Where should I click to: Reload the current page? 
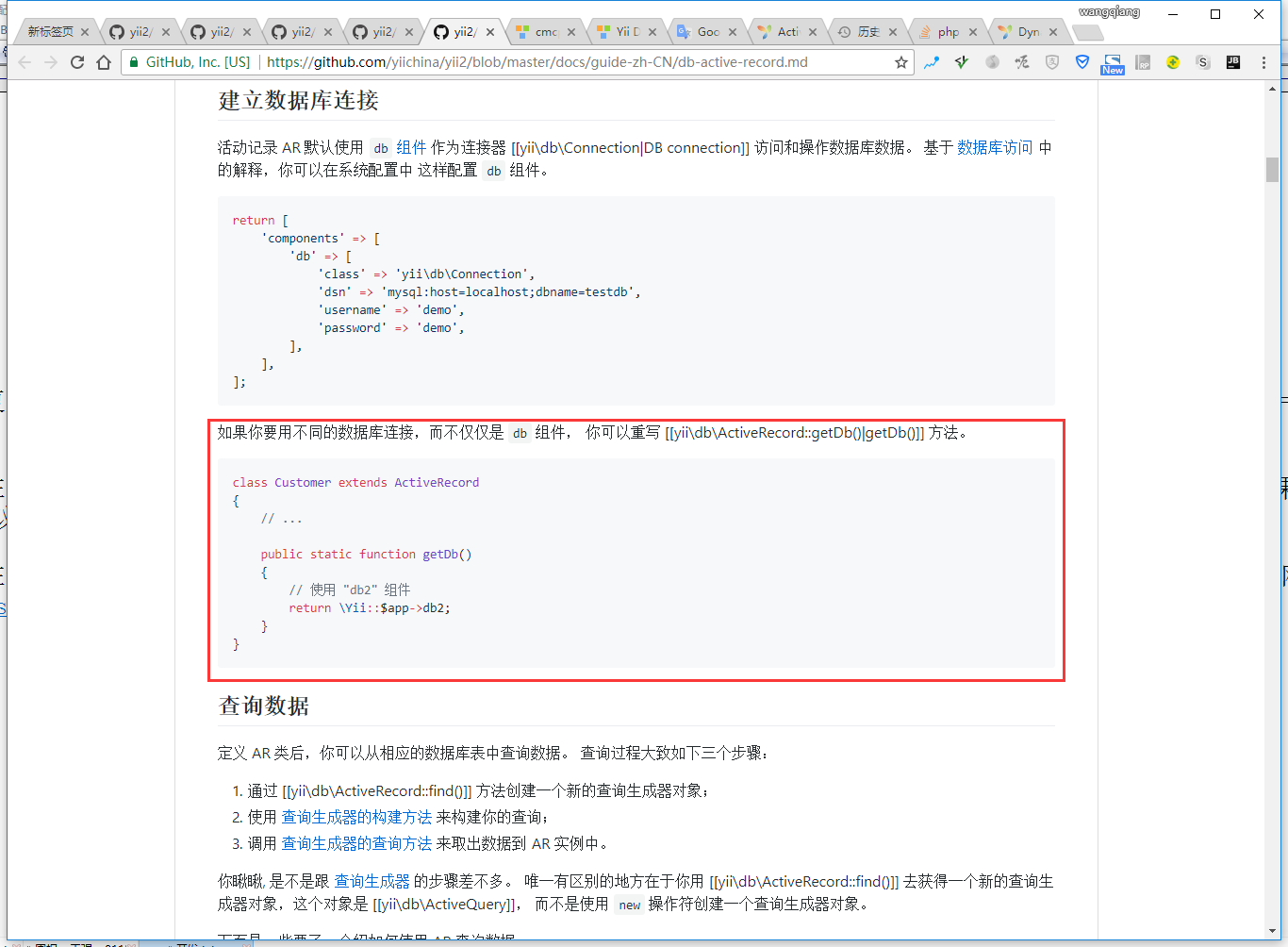point(77,62)
